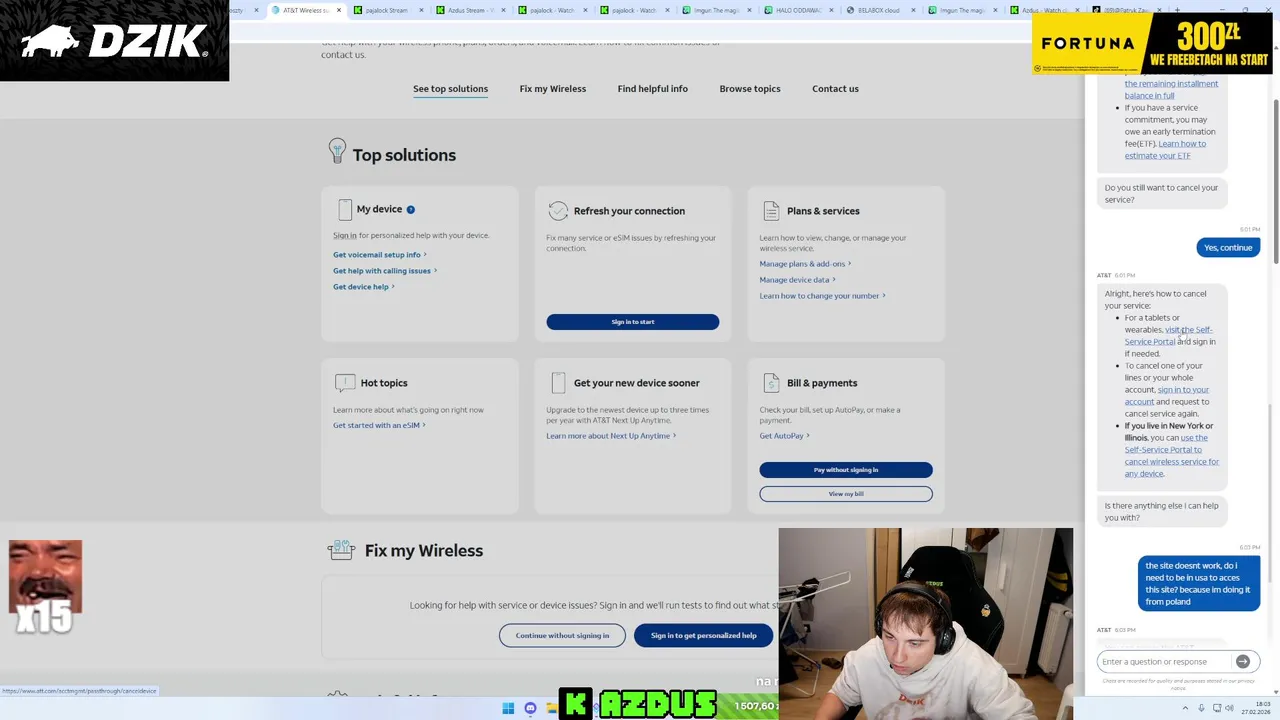Viewport: 1280px width, 720px height.
Task: Open Learn how to change your number
Action: click(822, 296)
